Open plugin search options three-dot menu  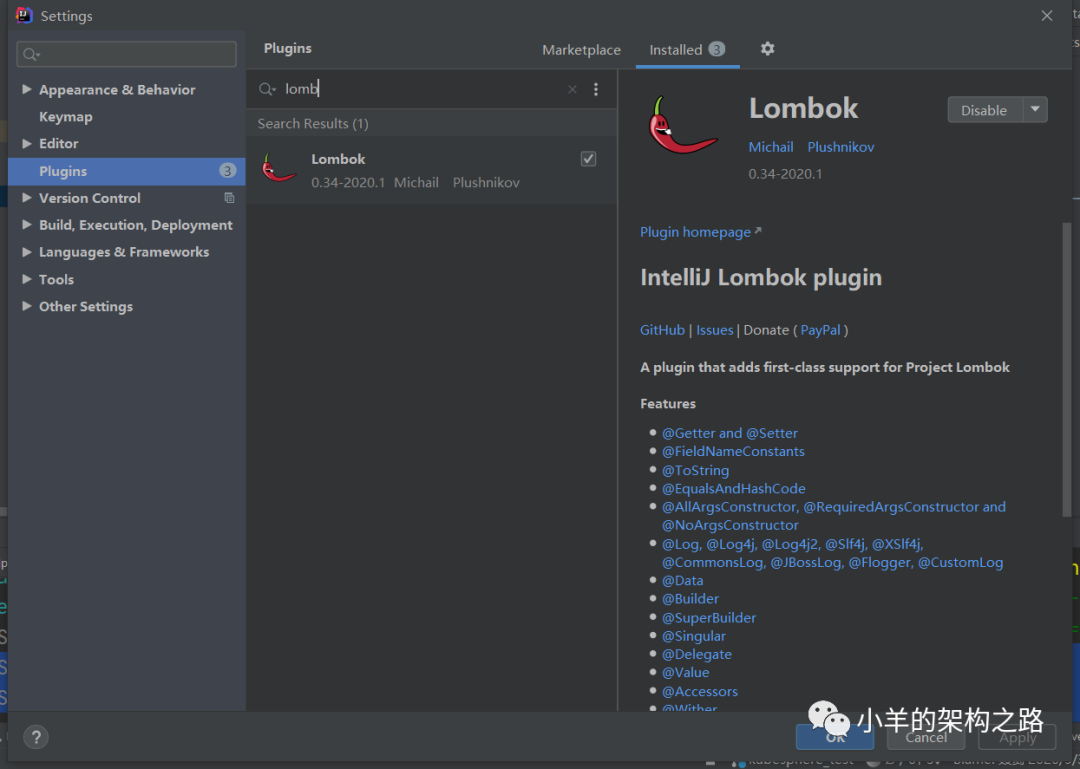[596, 89]
